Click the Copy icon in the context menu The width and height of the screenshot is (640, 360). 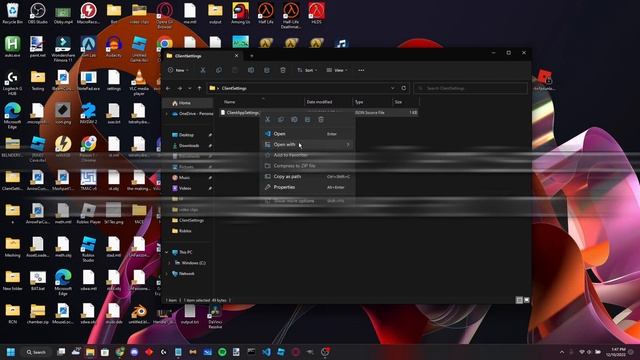tap(281, 120)
